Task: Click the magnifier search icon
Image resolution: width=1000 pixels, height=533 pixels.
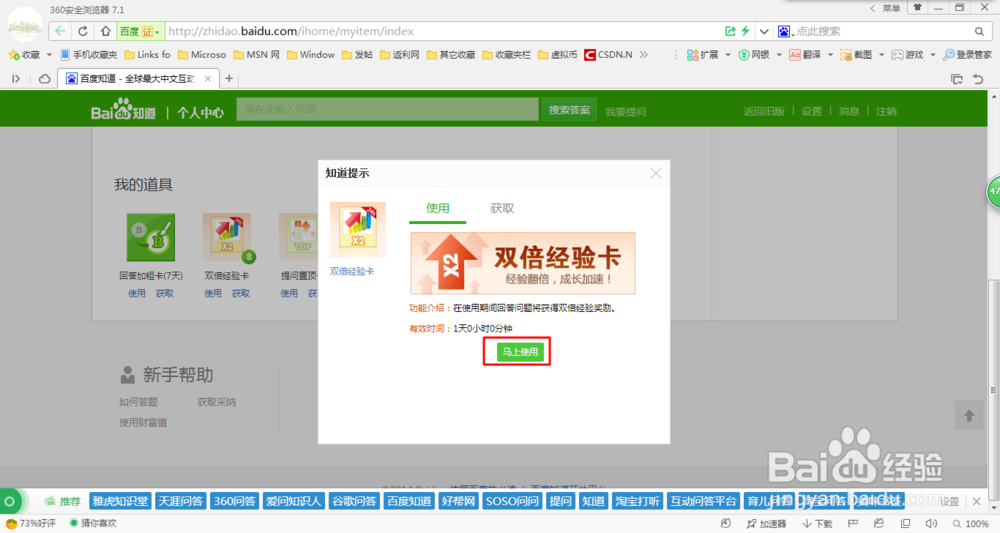Action: 979,31
